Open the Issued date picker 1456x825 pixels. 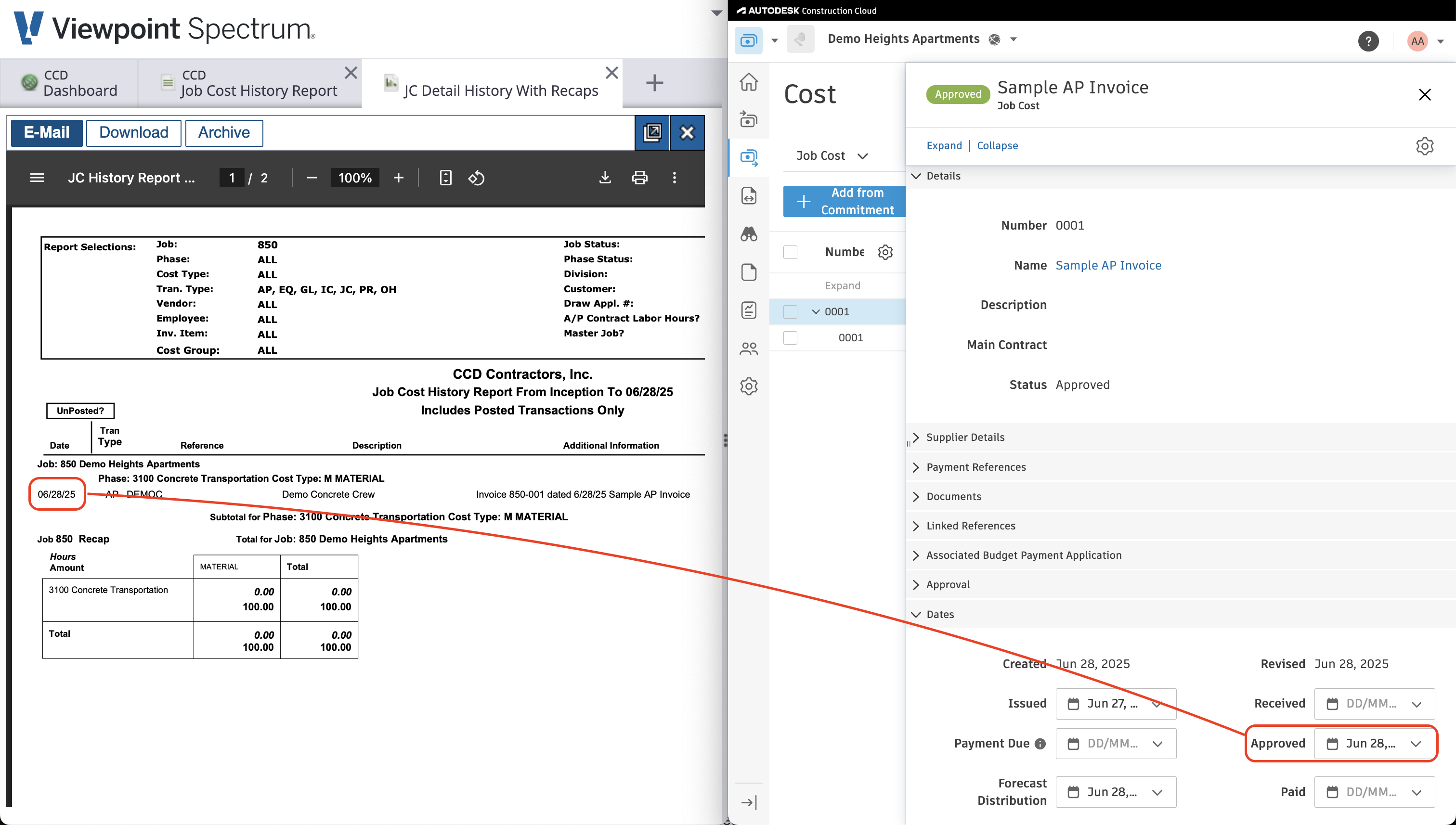(1116, 704)
